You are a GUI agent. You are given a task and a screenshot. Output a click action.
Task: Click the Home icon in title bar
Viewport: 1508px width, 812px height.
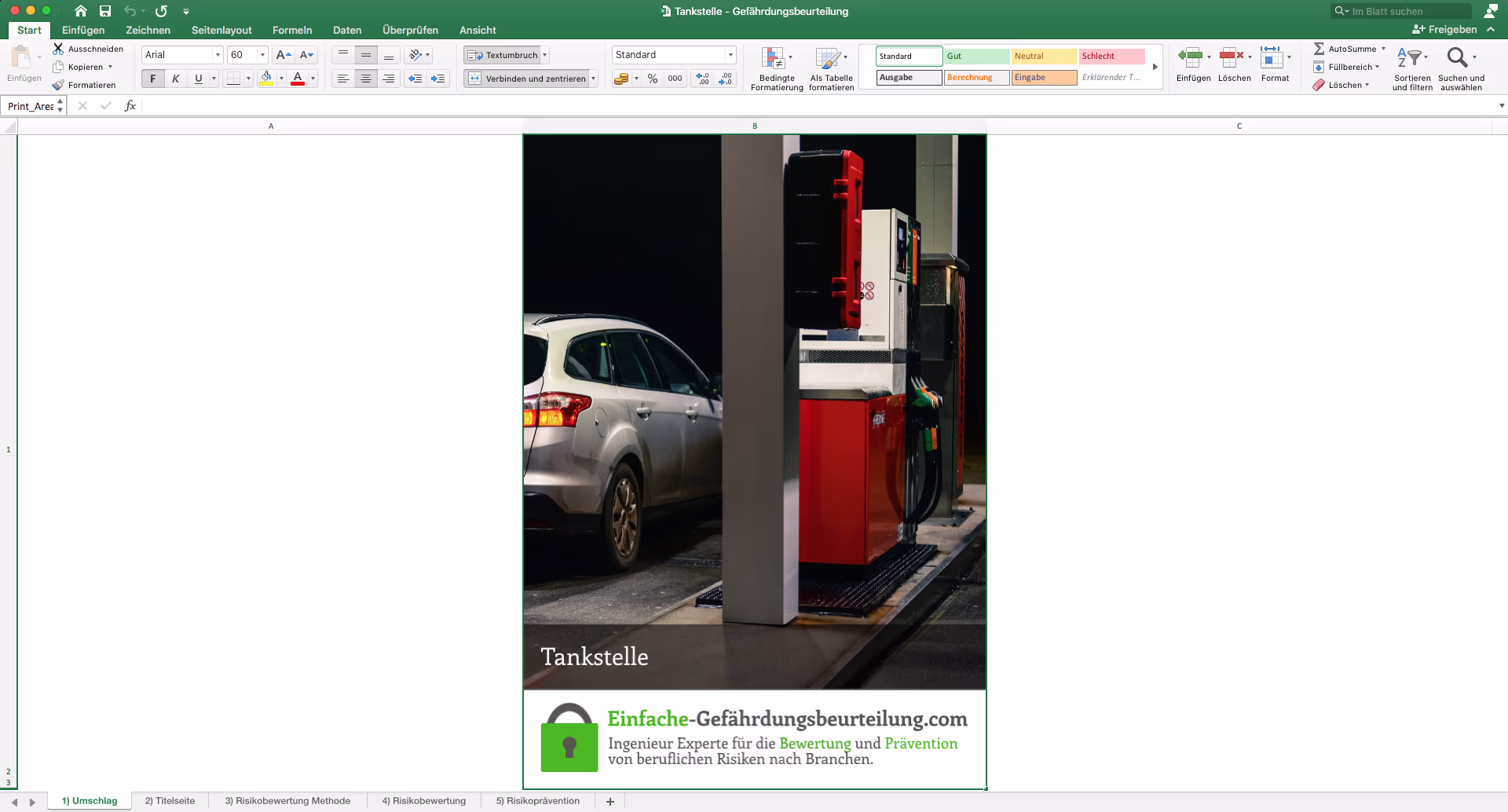click(x=80, y=11)
